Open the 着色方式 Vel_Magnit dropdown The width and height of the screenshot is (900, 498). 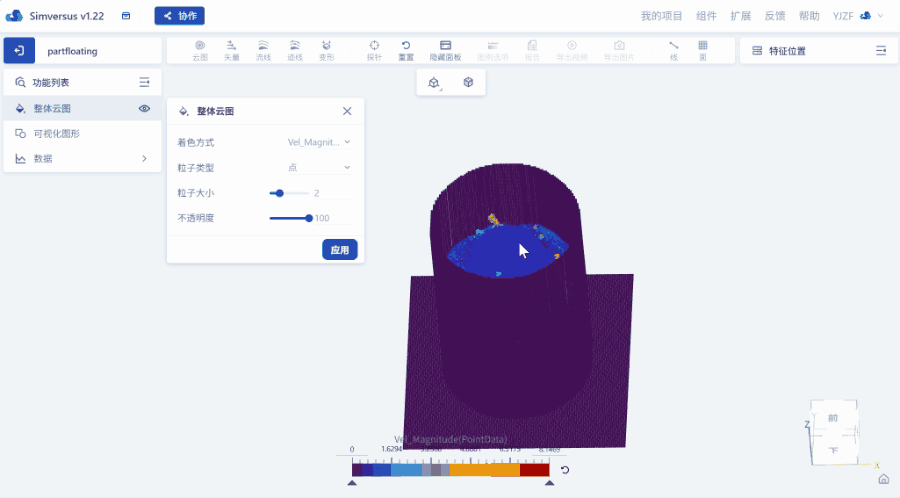(319, 142)
